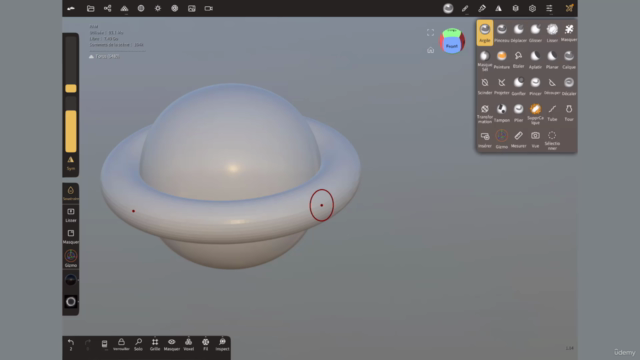Select the Insérer insert tool

pos(484,139)
